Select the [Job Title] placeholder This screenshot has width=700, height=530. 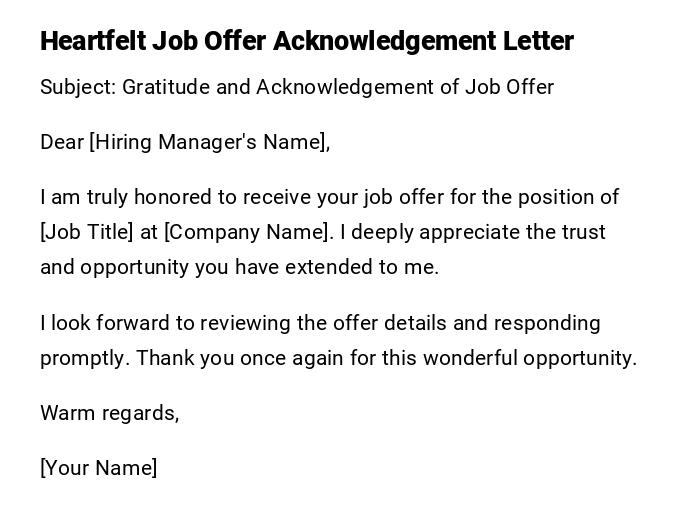click(86, 232)
